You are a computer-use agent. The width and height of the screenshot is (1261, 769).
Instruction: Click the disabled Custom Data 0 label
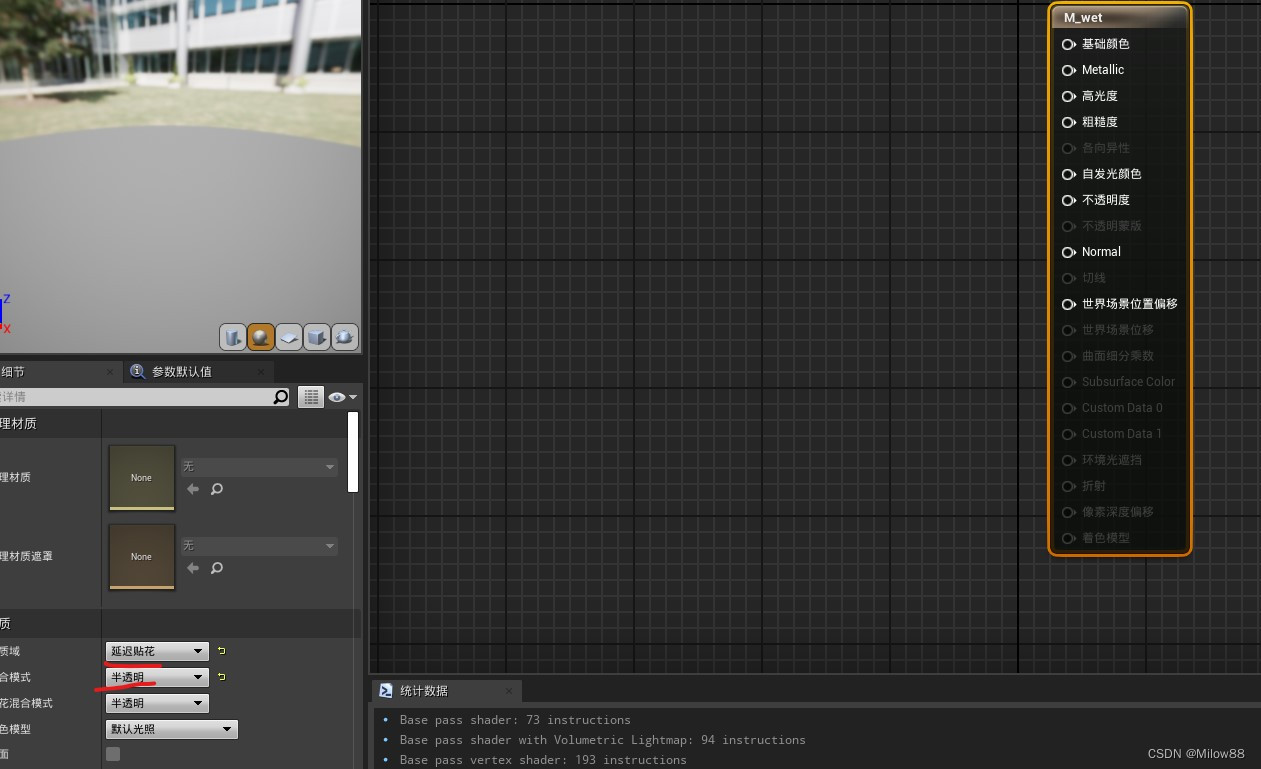(1122, 408)
